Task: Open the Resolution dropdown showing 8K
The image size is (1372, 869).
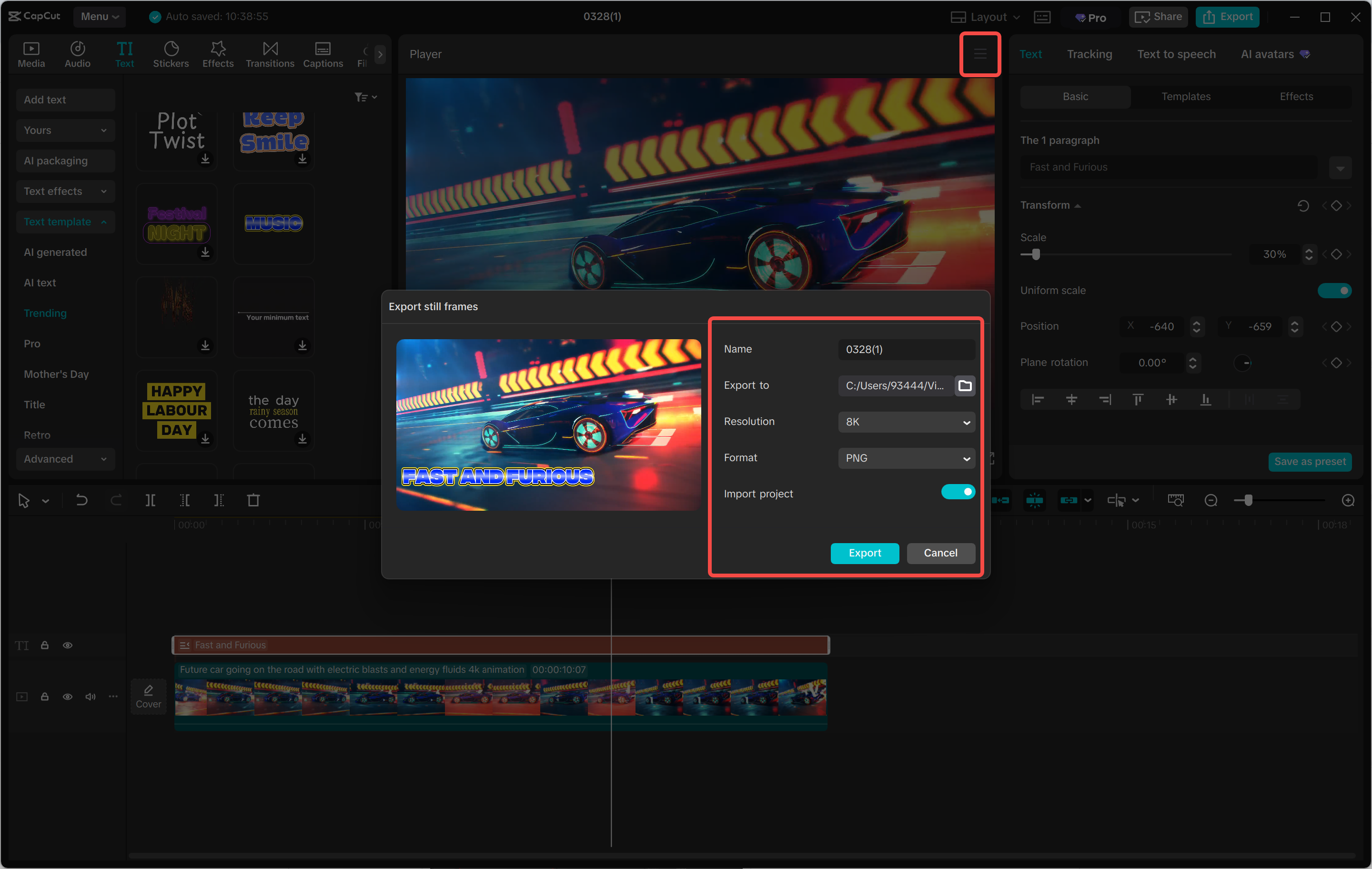Action: [x=906, y=422]
